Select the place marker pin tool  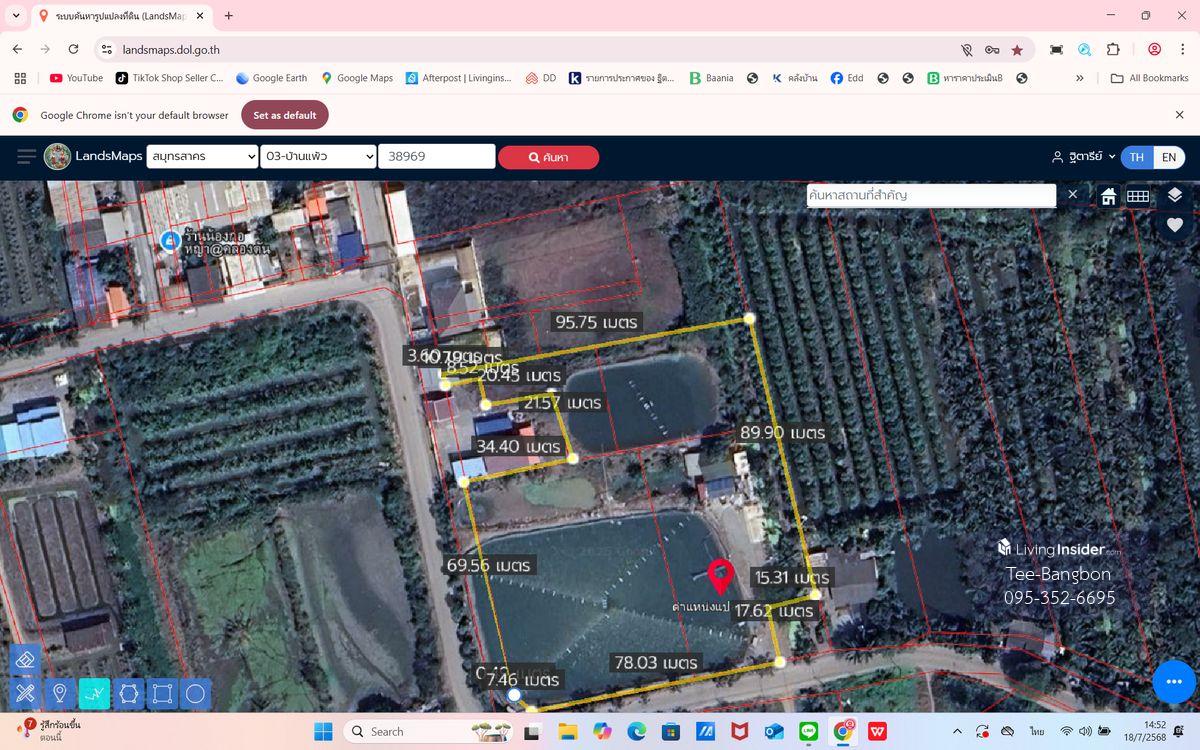point(60,693)
